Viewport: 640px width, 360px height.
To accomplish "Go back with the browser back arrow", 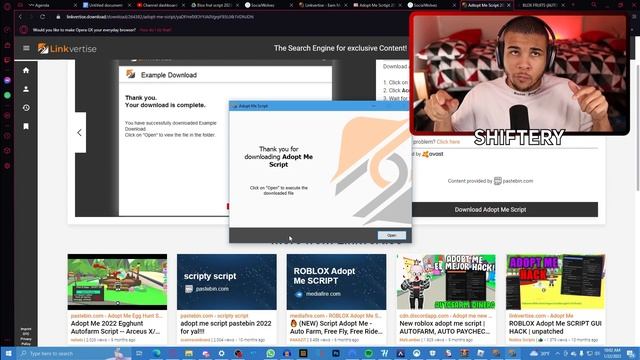I will pos(20,17).
